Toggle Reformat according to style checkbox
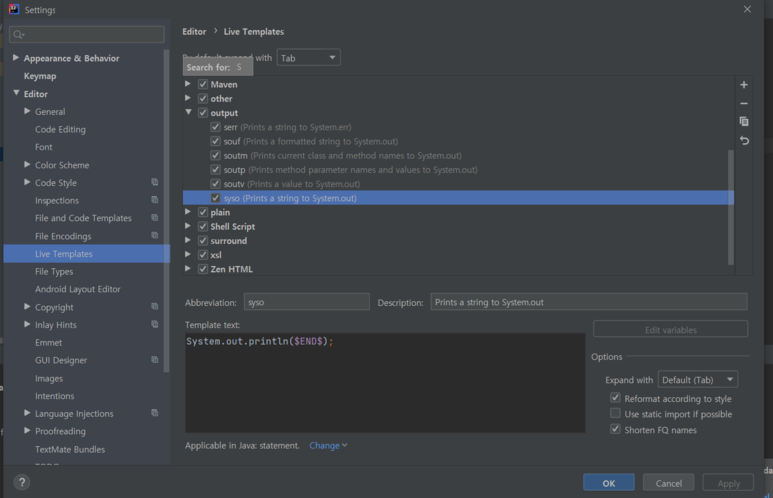Viewport: 773px width, 498px height. pyautogui.click(x=615, y=397)
